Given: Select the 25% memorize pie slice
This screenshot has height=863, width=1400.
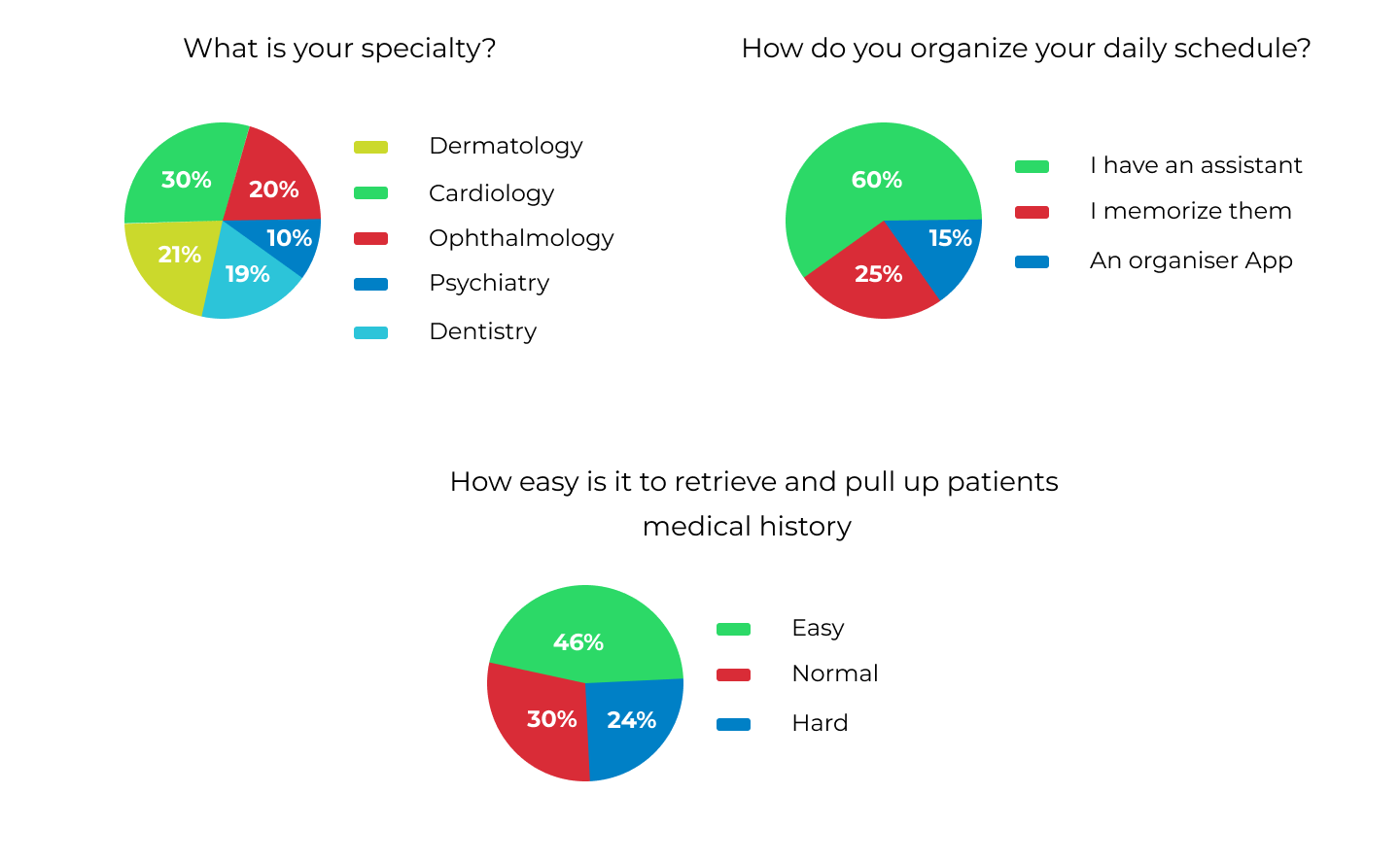Looking at the screenshot, I should point(873,280).
